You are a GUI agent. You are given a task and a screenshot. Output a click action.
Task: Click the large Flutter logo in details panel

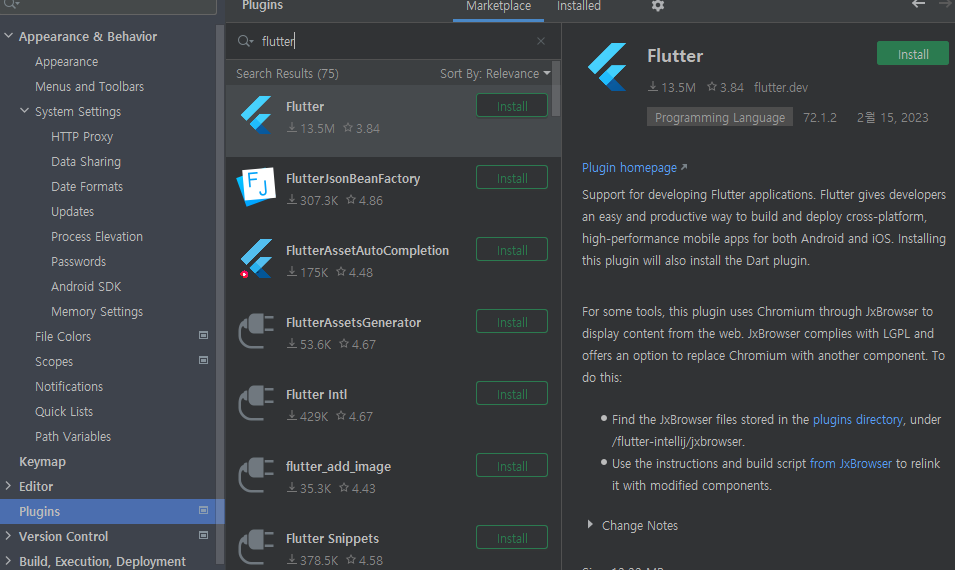pos(607,67)
